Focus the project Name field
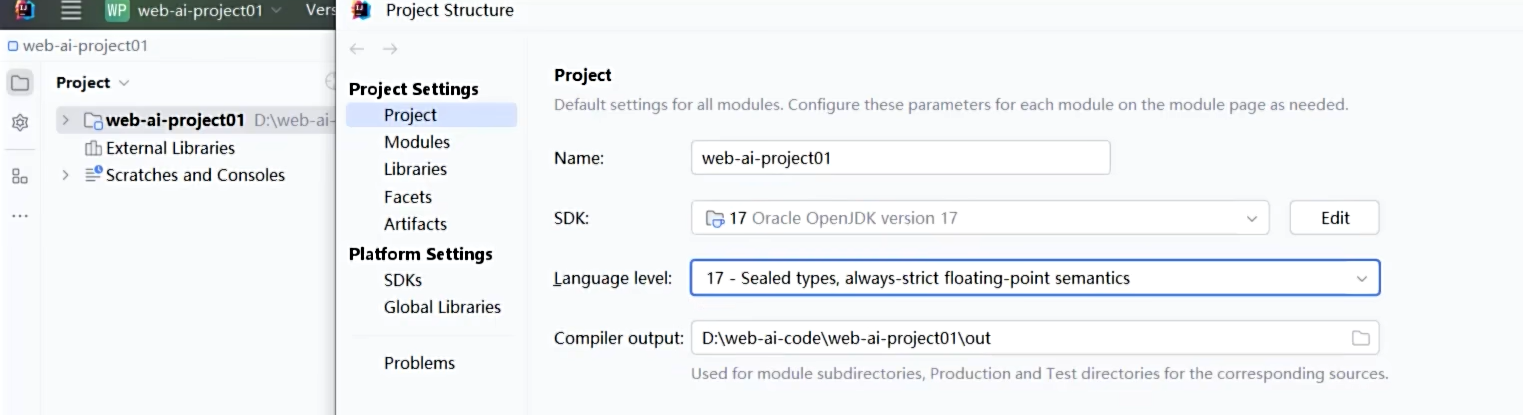Image resolution: width=1523 pixels, height=415 pixels. (900, 158)
